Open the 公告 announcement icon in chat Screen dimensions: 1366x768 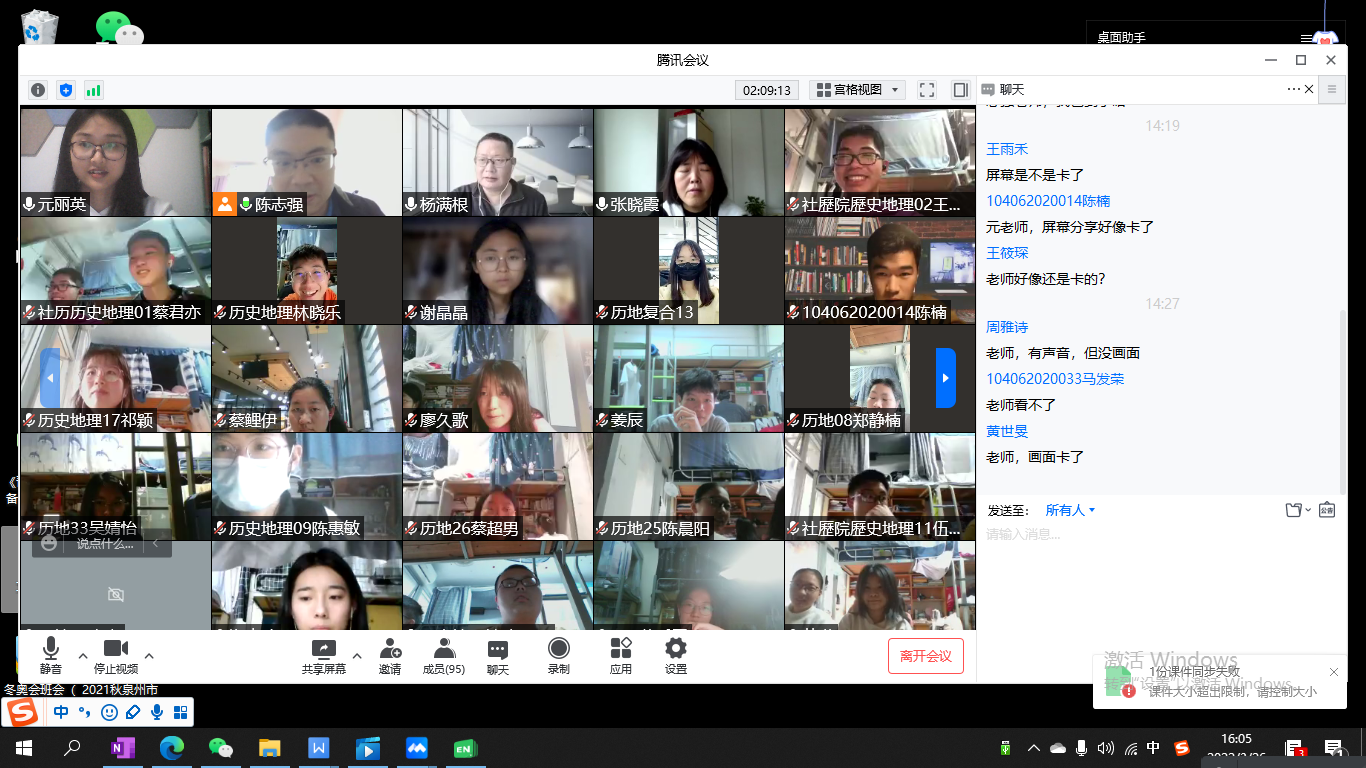click(1327, 510)
